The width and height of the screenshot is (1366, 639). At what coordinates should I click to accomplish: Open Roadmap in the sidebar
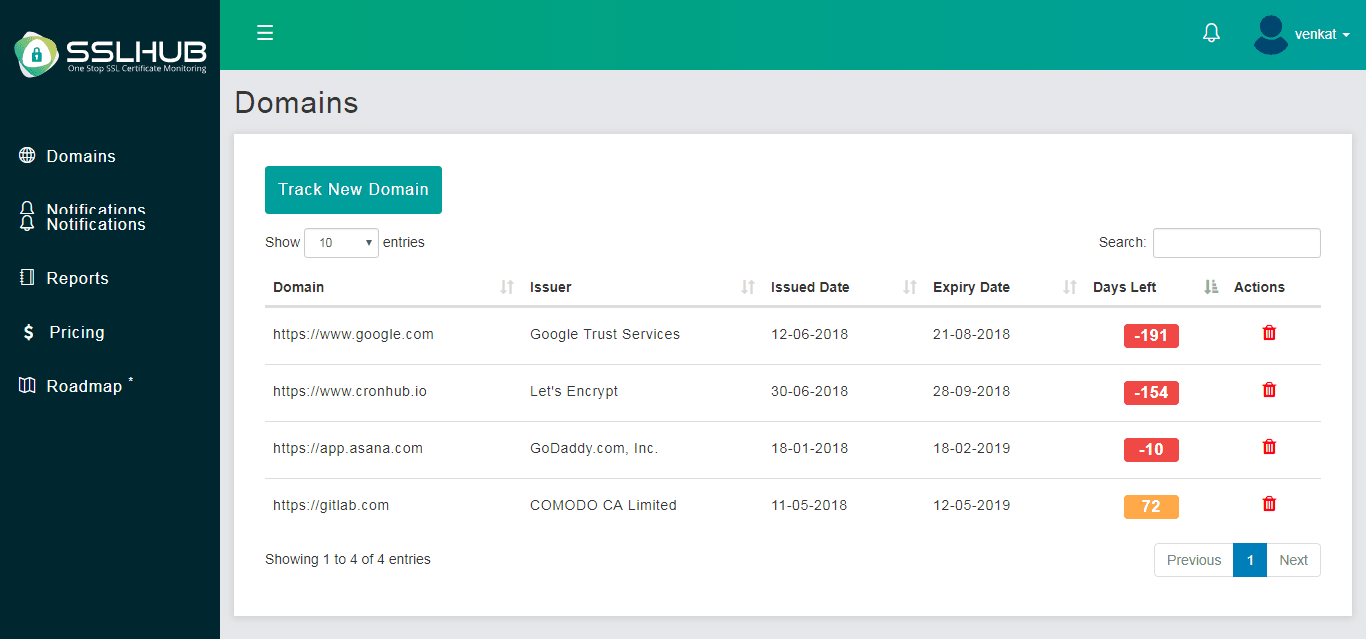pos(84,386)
